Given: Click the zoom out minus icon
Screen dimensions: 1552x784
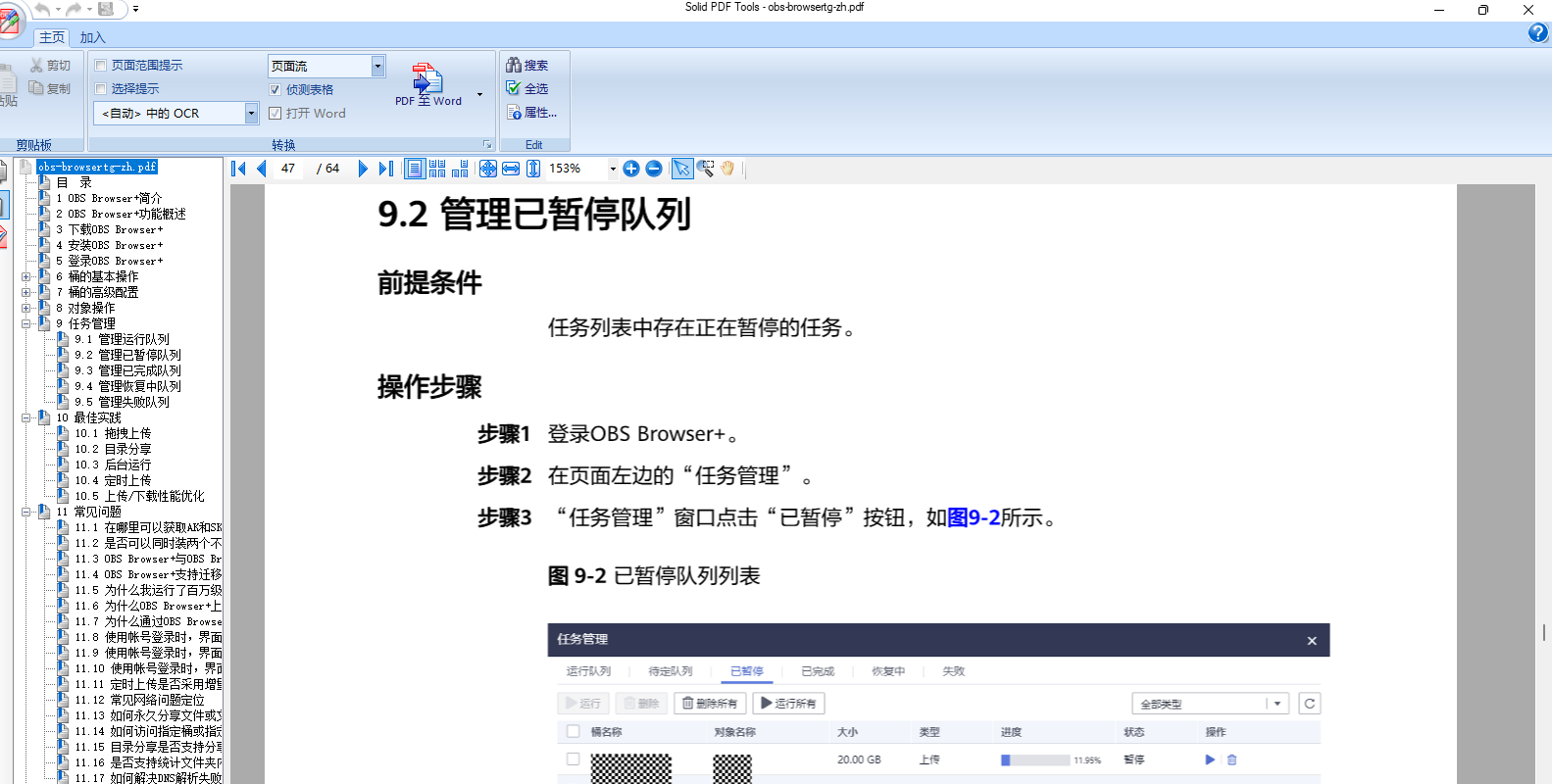Looking at the screenshot, I should pyautogui.click(x=654, y=169).
